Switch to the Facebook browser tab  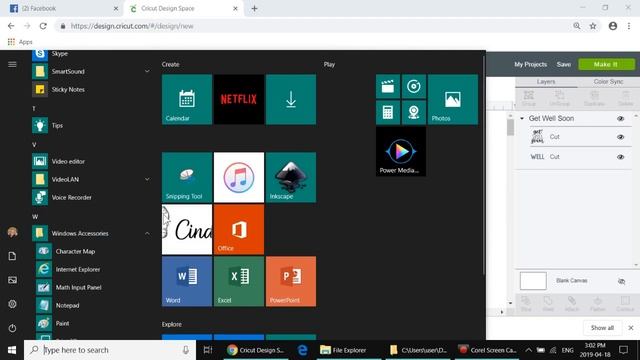(x=63, y=9)
